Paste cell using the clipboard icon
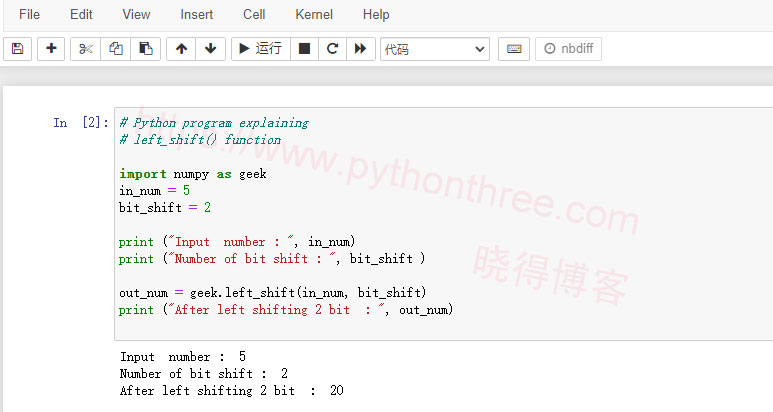The width and height of the screenshot is (773, 412). coord(146,49)
